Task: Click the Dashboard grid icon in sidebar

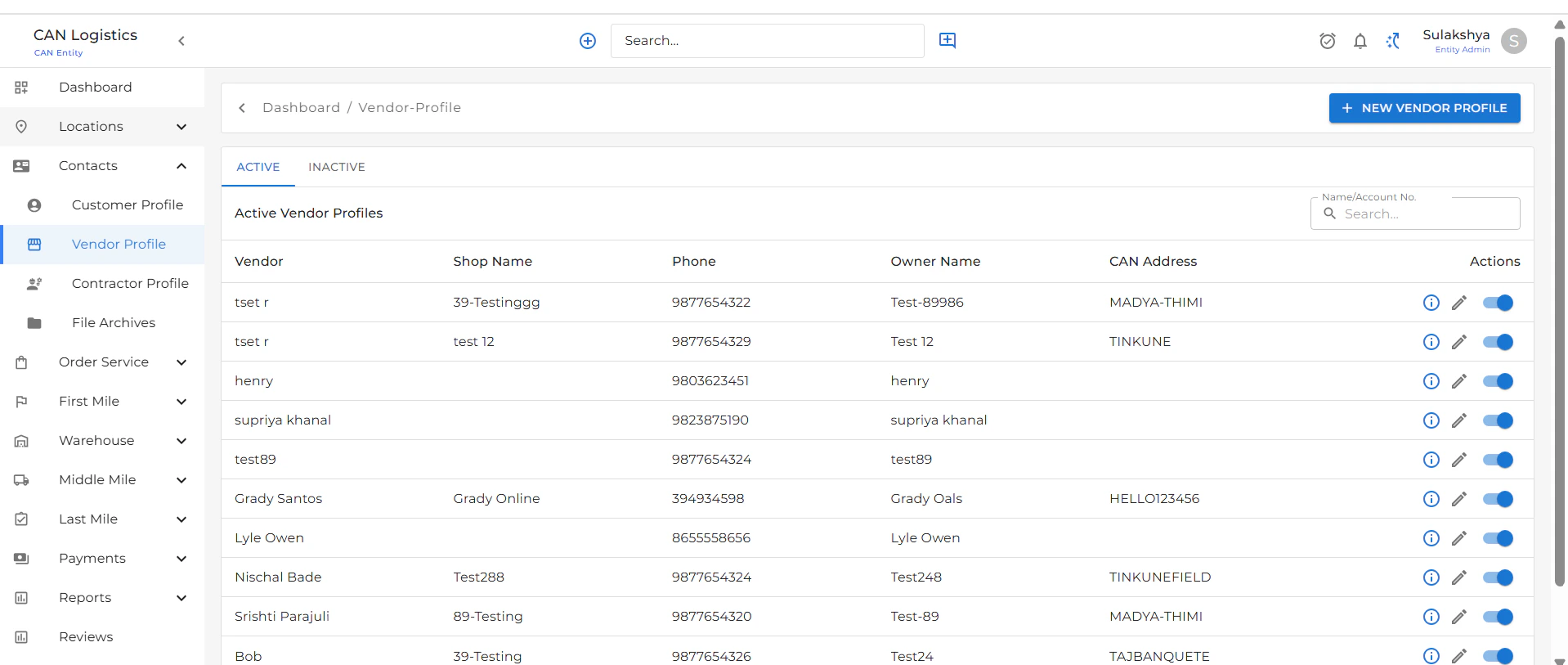Action: pos(21,88)
